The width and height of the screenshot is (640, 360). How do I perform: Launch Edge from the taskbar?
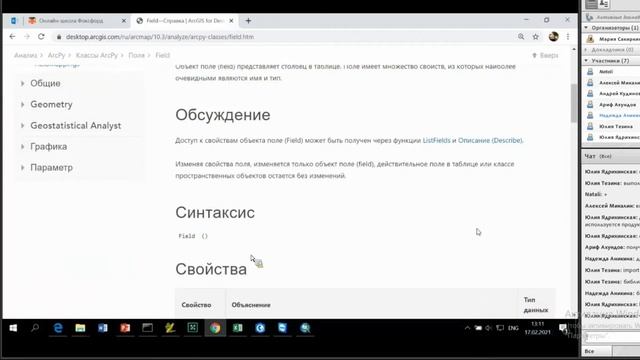(x=58, y=328)
